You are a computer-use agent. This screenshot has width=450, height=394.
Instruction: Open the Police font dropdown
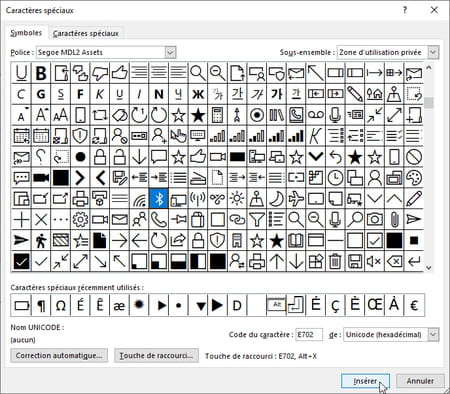point(170,52)
